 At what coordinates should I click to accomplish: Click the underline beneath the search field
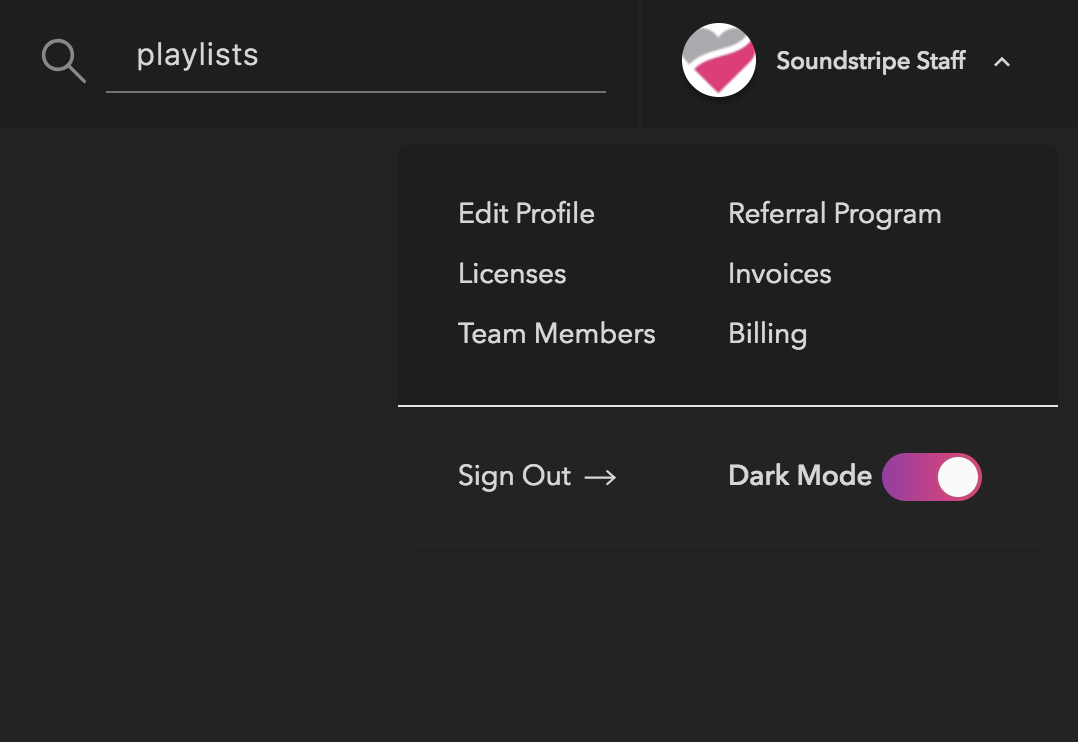355,92
